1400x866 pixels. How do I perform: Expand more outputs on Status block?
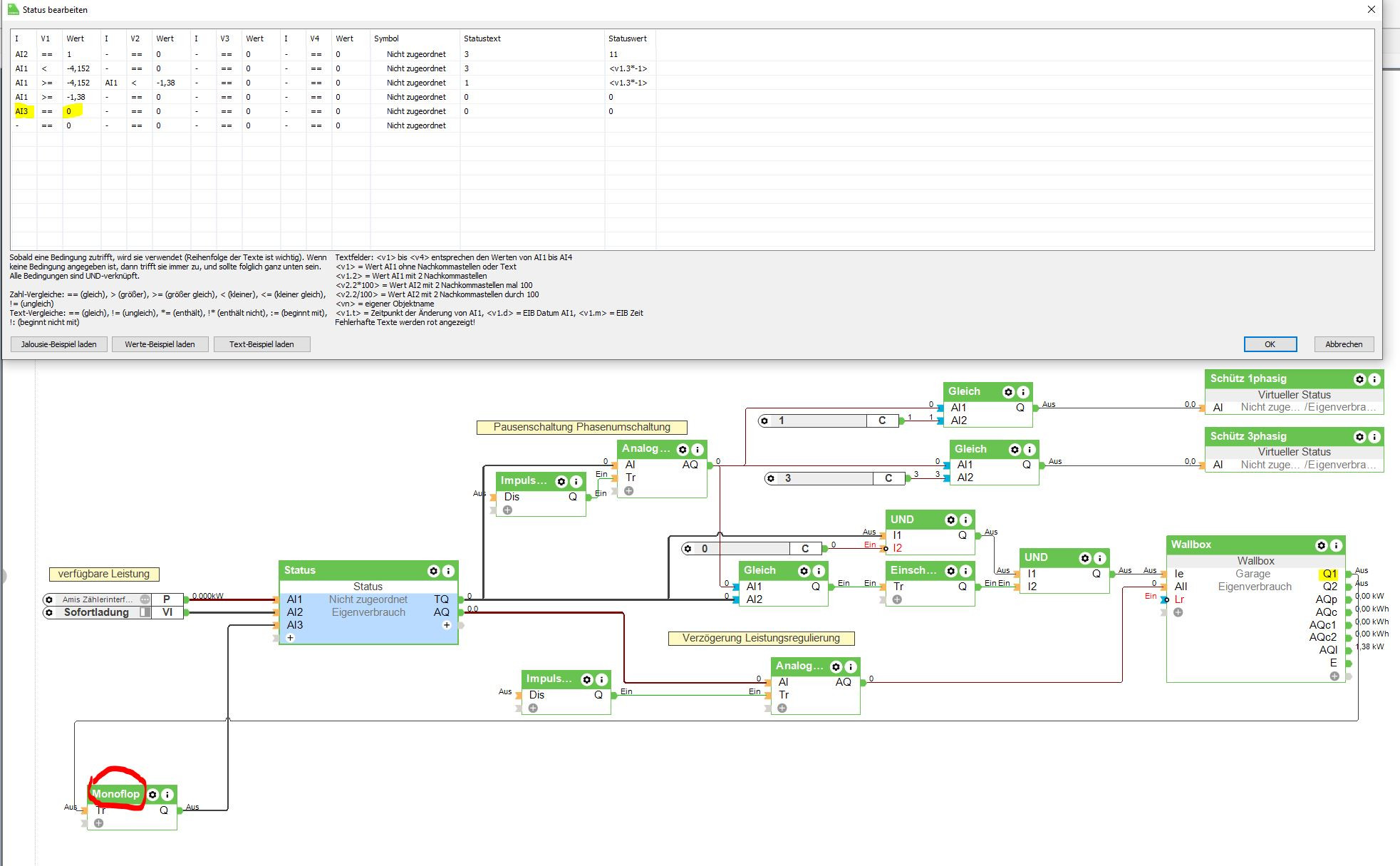point(447,625)
